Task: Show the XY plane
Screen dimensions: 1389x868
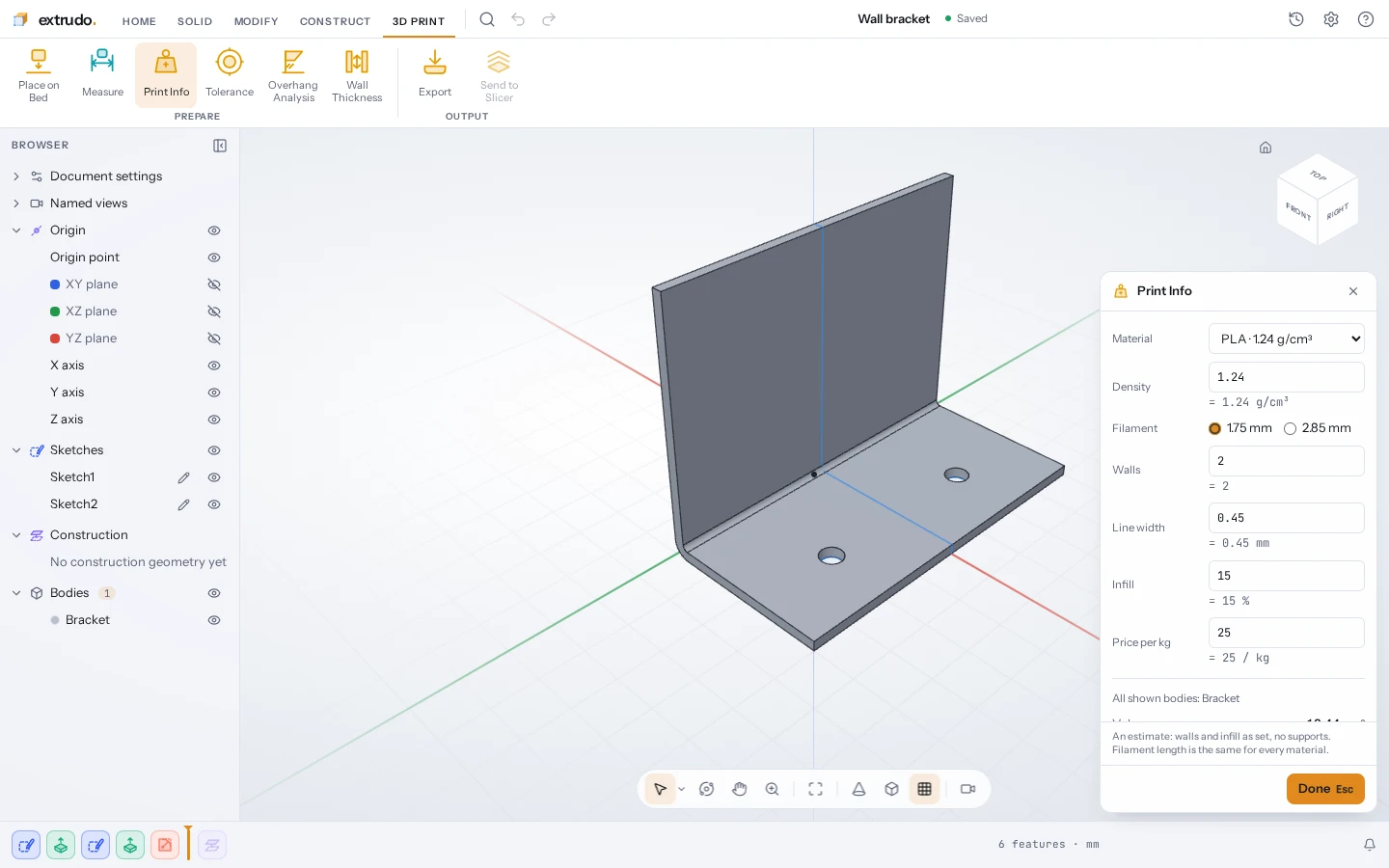Action: [x=214, y=285]
